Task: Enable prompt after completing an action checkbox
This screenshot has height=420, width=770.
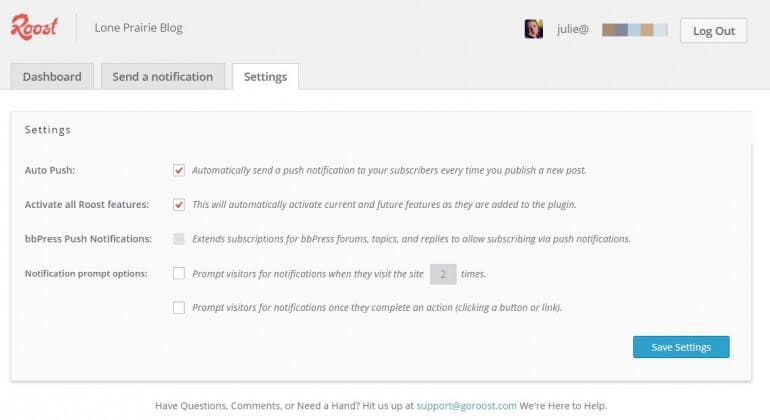Action: coord(179,307)
